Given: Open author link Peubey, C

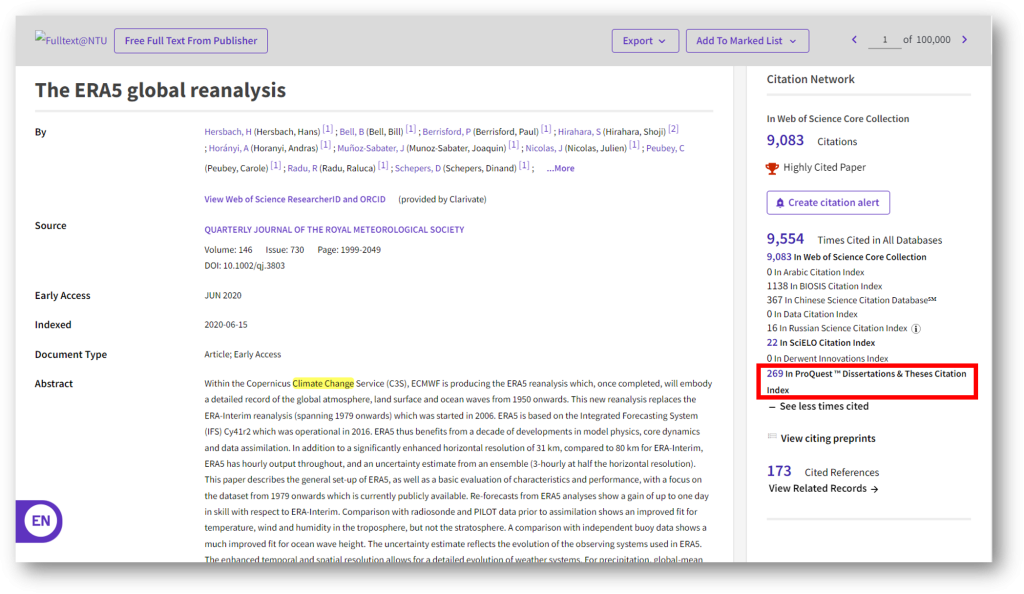Looking at the screenshot, I should [665, 148].
